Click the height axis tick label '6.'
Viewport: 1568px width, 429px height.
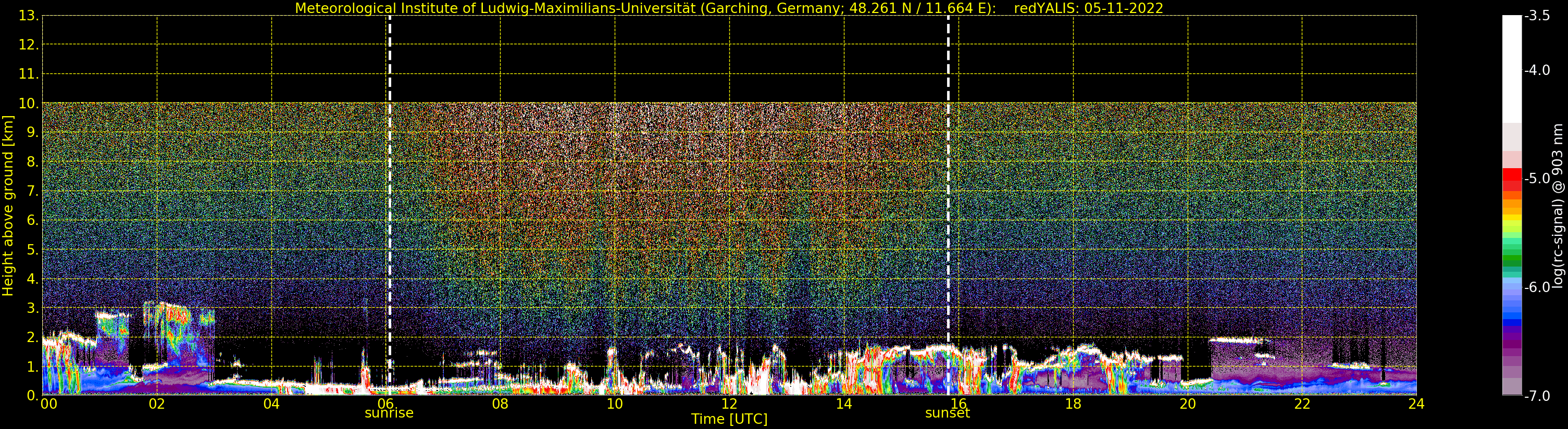coord(33,220)
